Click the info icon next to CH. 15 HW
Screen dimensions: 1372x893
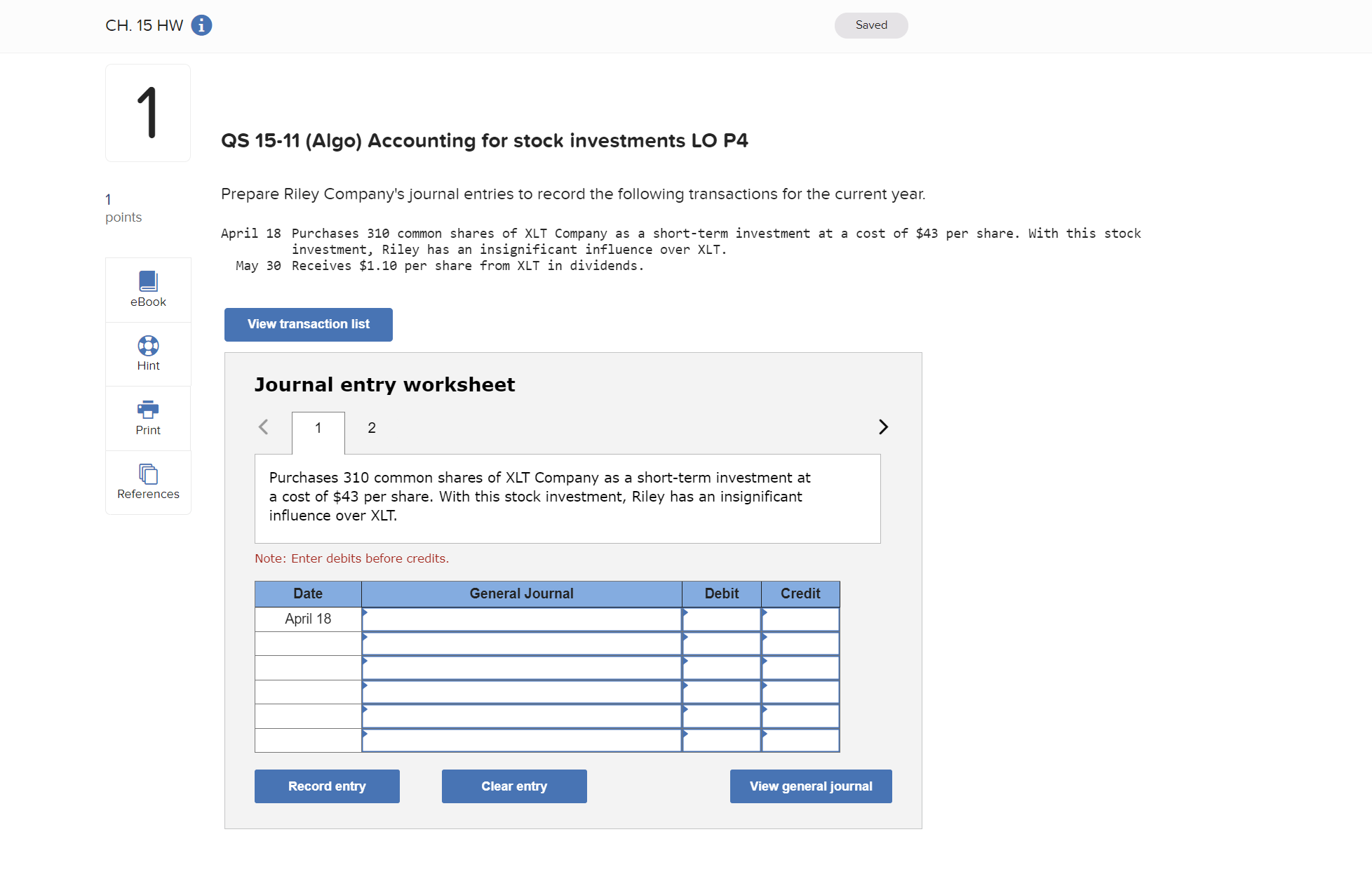click(x=202, y=25)
